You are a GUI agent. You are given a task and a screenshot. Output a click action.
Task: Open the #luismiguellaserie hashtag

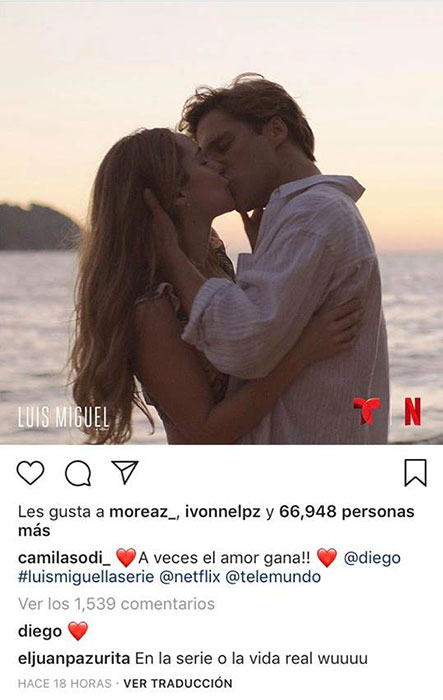86,577
